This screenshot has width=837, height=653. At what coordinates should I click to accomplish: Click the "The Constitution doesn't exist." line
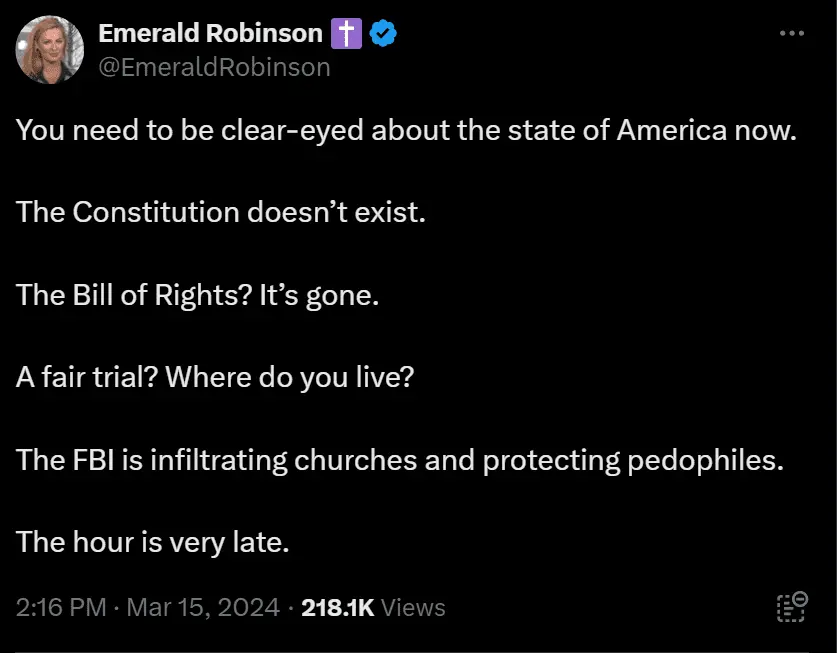(x=221, y=213)
